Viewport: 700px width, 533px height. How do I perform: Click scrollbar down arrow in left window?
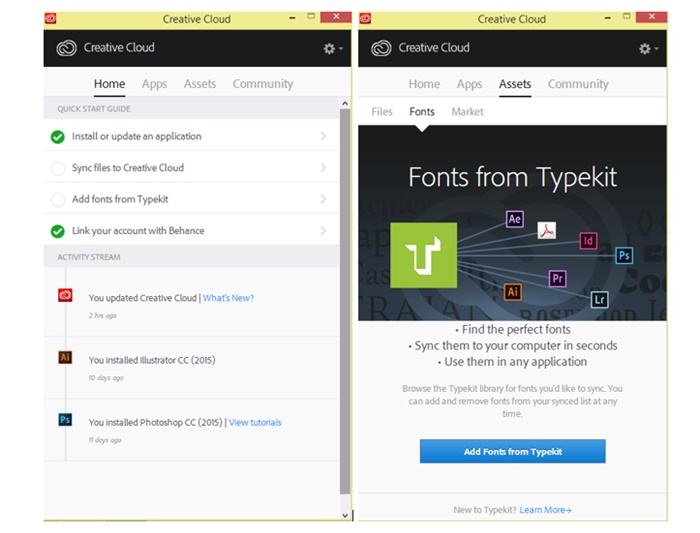pos(345,515)
